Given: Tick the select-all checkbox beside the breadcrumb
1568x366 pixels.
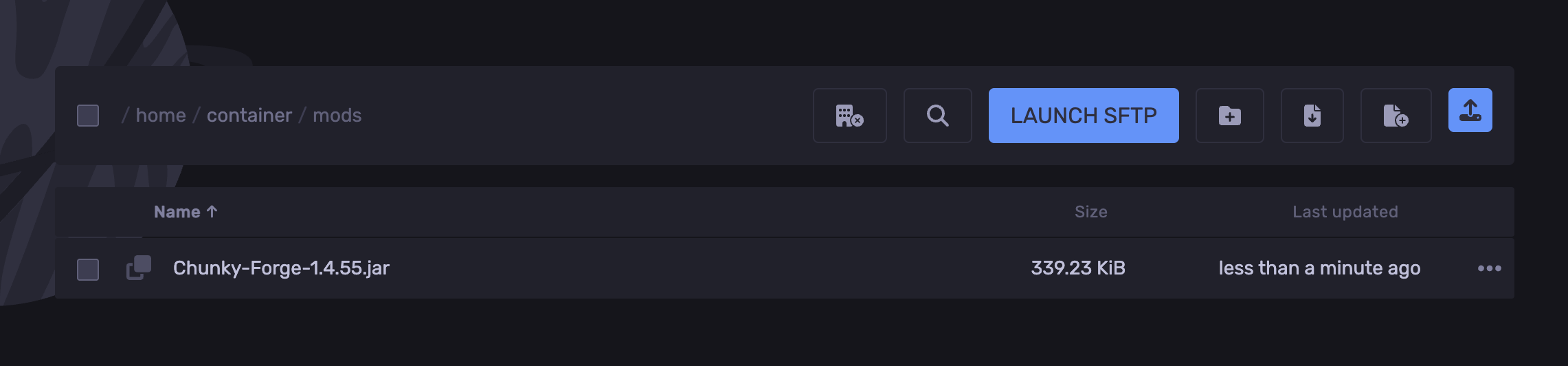Looking at the screenshot, I should pyautogui.click(x=88, y=116).
